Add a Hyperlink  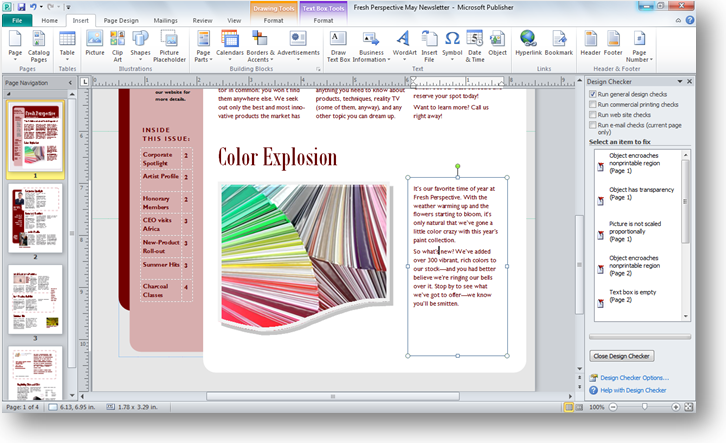pyautogui.click(x=528, y=44)
